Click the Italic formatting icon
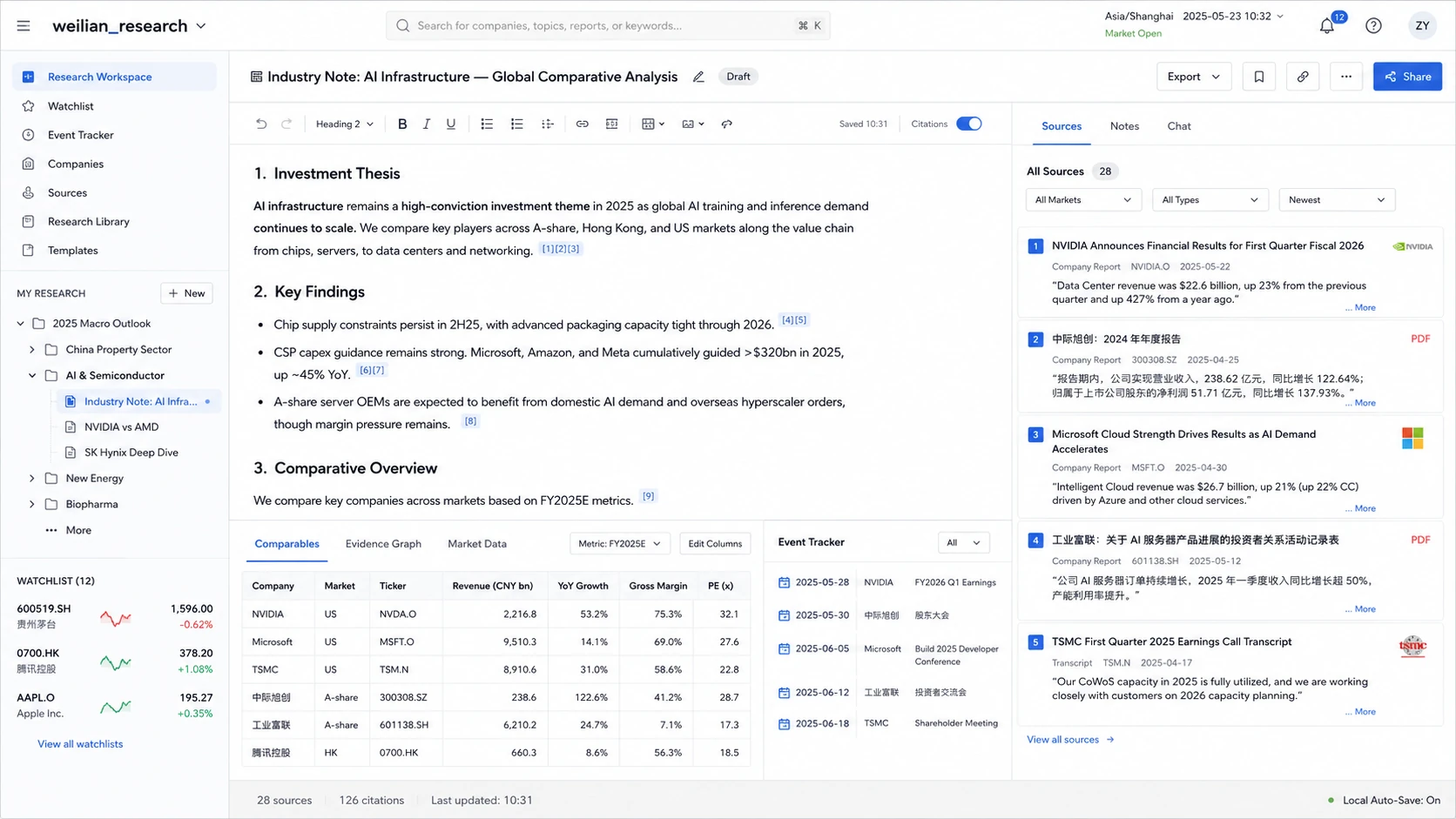The height and width of the screenshot is (819, 1456). [x=427, y=124]
